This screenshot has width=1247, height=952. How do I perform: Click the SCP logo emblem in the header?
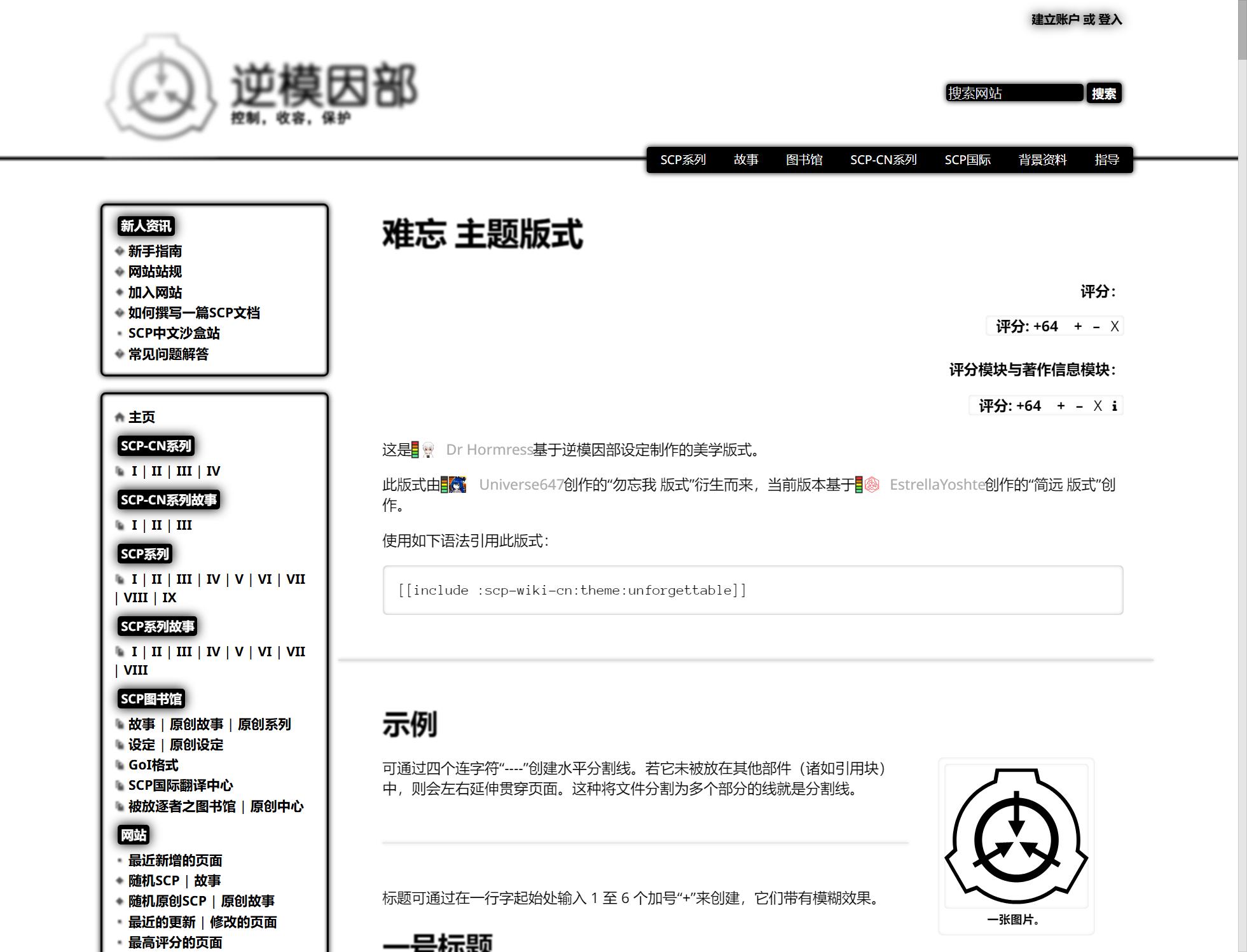point(161,89)
